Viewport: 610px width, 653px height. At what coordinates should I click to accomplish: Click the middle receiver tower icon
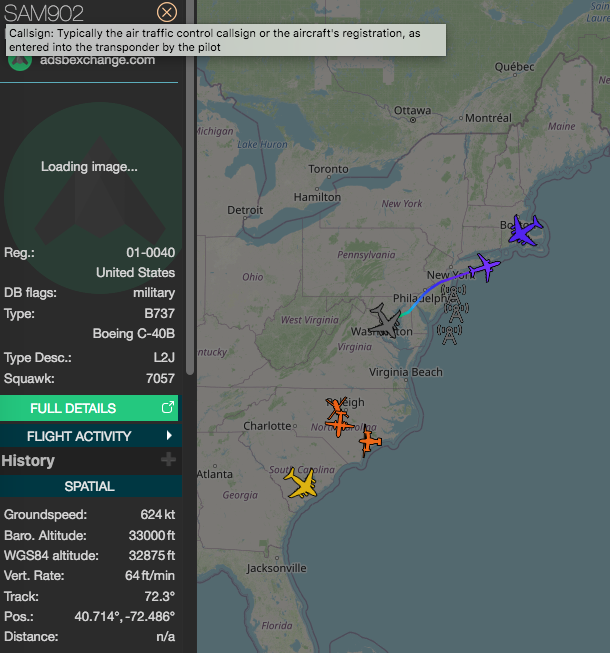click(x=456, y=313)
